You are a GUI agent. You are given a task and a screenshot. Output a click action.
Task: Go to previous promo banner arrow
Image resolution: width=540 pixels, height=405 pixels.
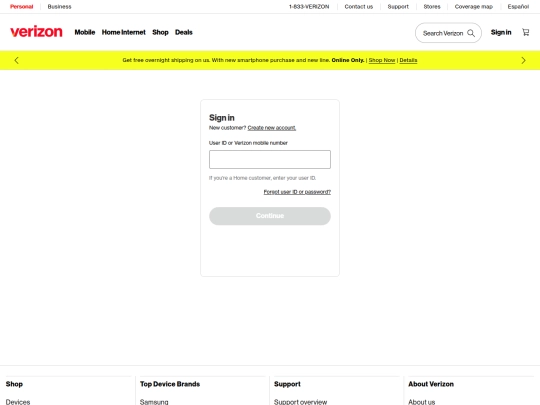(16, 60)
